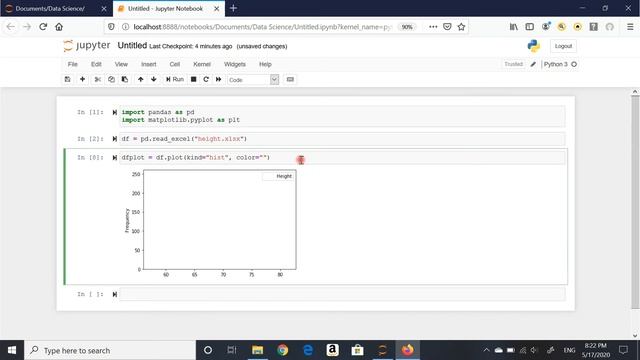
Task: Open the Amazon taskbar app
Action: (x=333, y=350)
